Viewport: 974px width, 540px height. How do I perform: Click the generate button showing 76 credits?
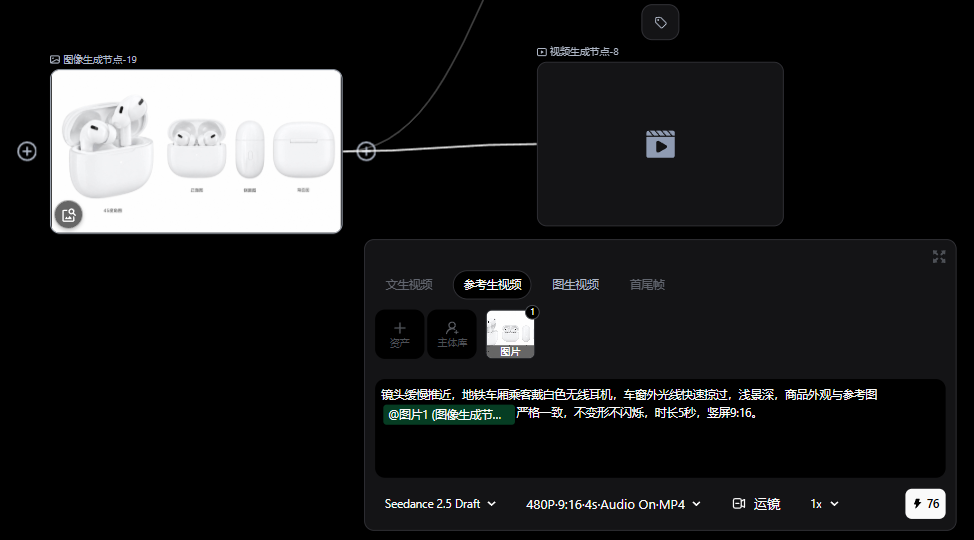(x=925, y=504)
